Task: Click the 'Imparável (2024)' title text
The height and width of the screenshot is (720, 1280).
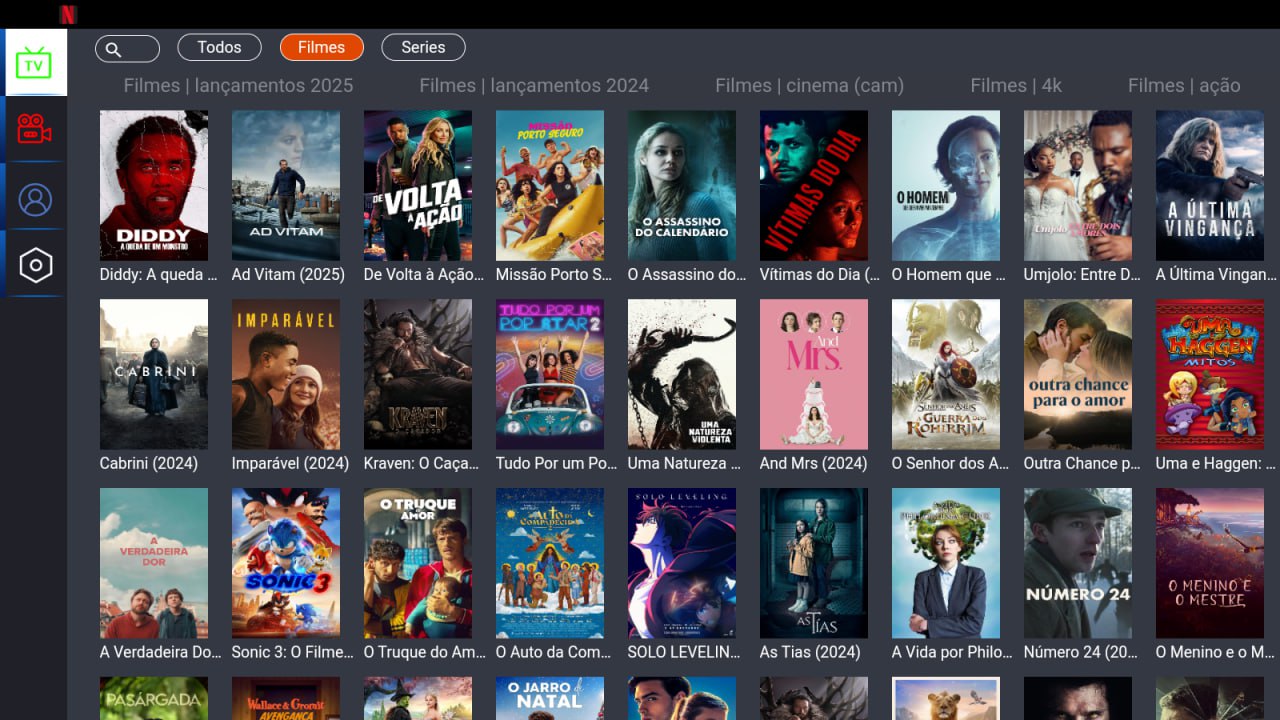Action: pos(290,463)
